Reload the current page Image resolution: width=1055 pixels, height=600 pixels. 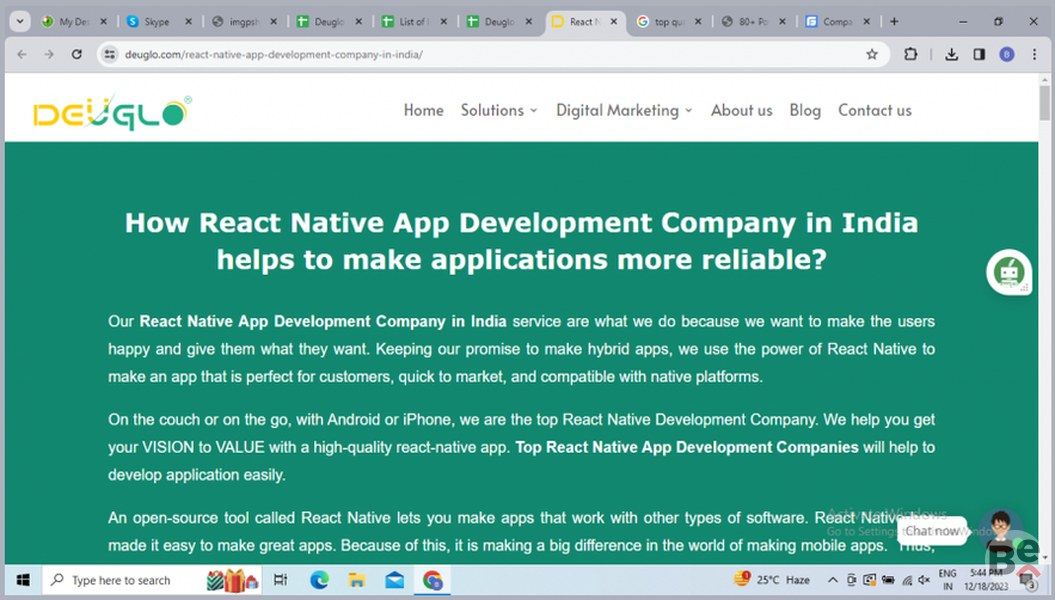77,54
